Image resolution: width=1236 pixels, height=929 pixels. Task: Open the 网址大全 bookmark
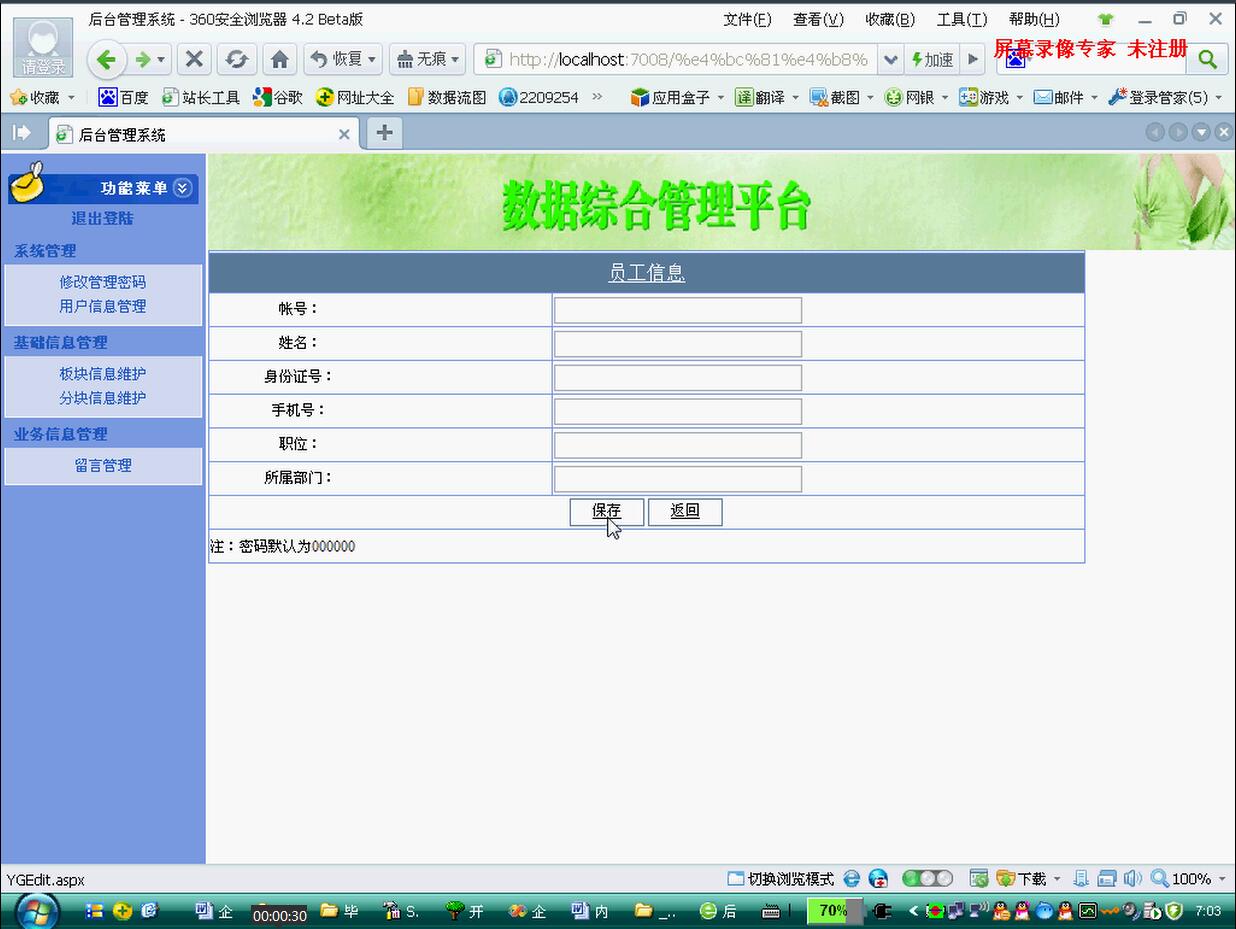355,97
